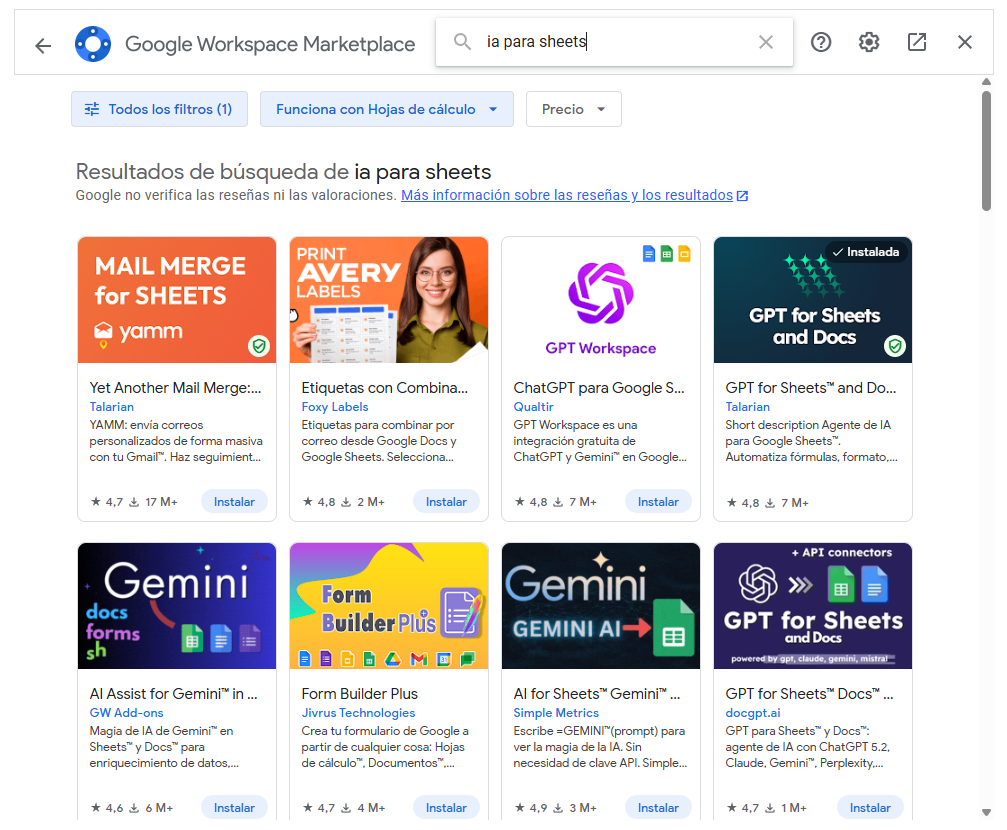The image size is (1007, 830).
Task: Click the star rating 4,9 on AI for Sheets Gemini
Action: (531, 808)
